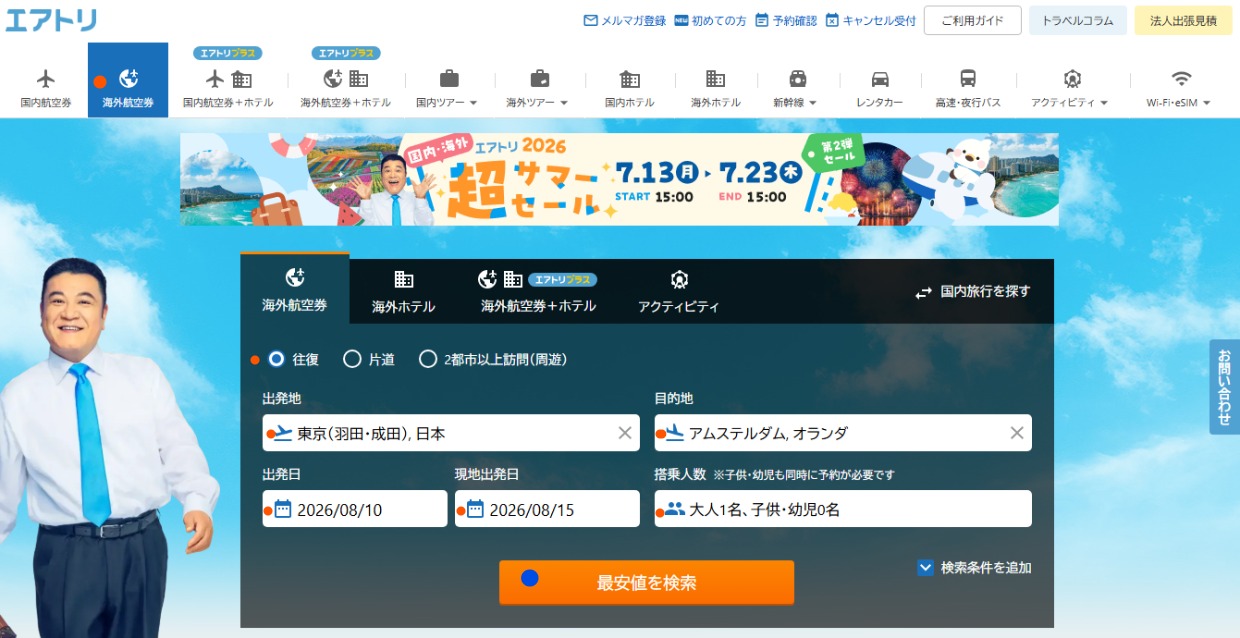Switch to 海外航空券+ホテル search tab
This screenshot has width=1240, height=638.
click(x=538, y=291)
